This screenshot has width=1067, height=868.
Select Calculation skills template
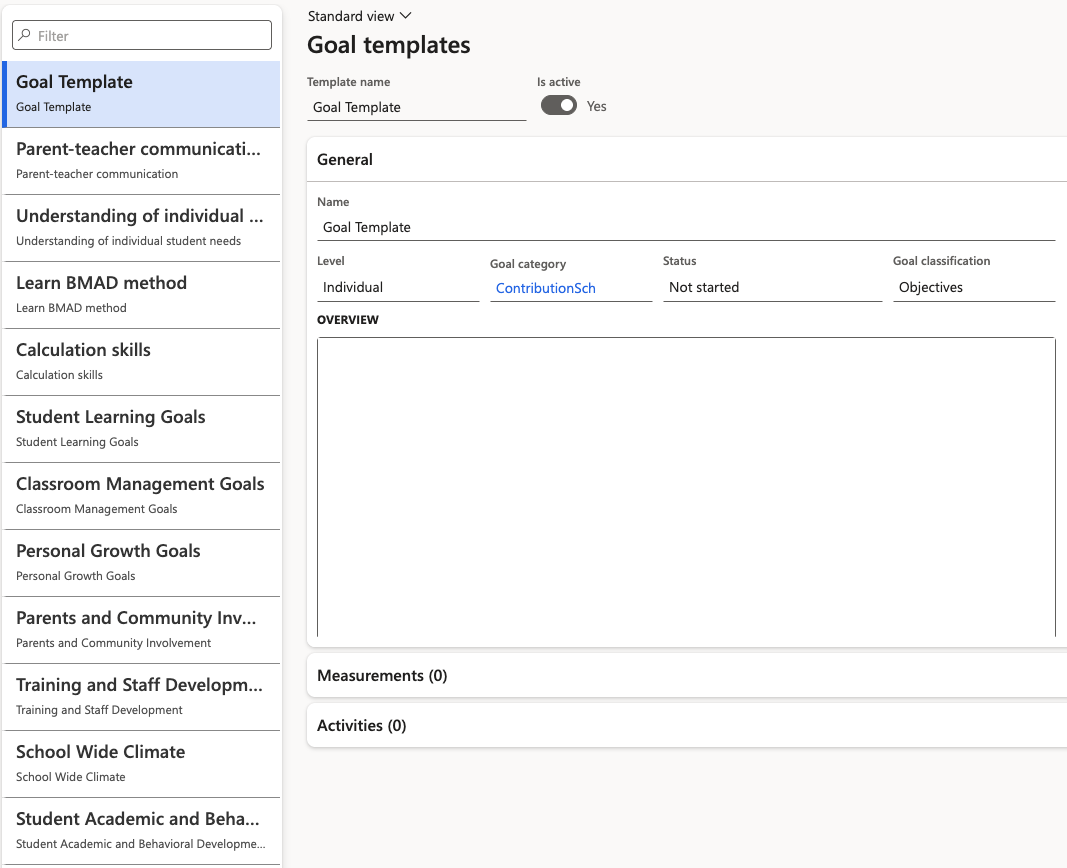click(142, 362)
